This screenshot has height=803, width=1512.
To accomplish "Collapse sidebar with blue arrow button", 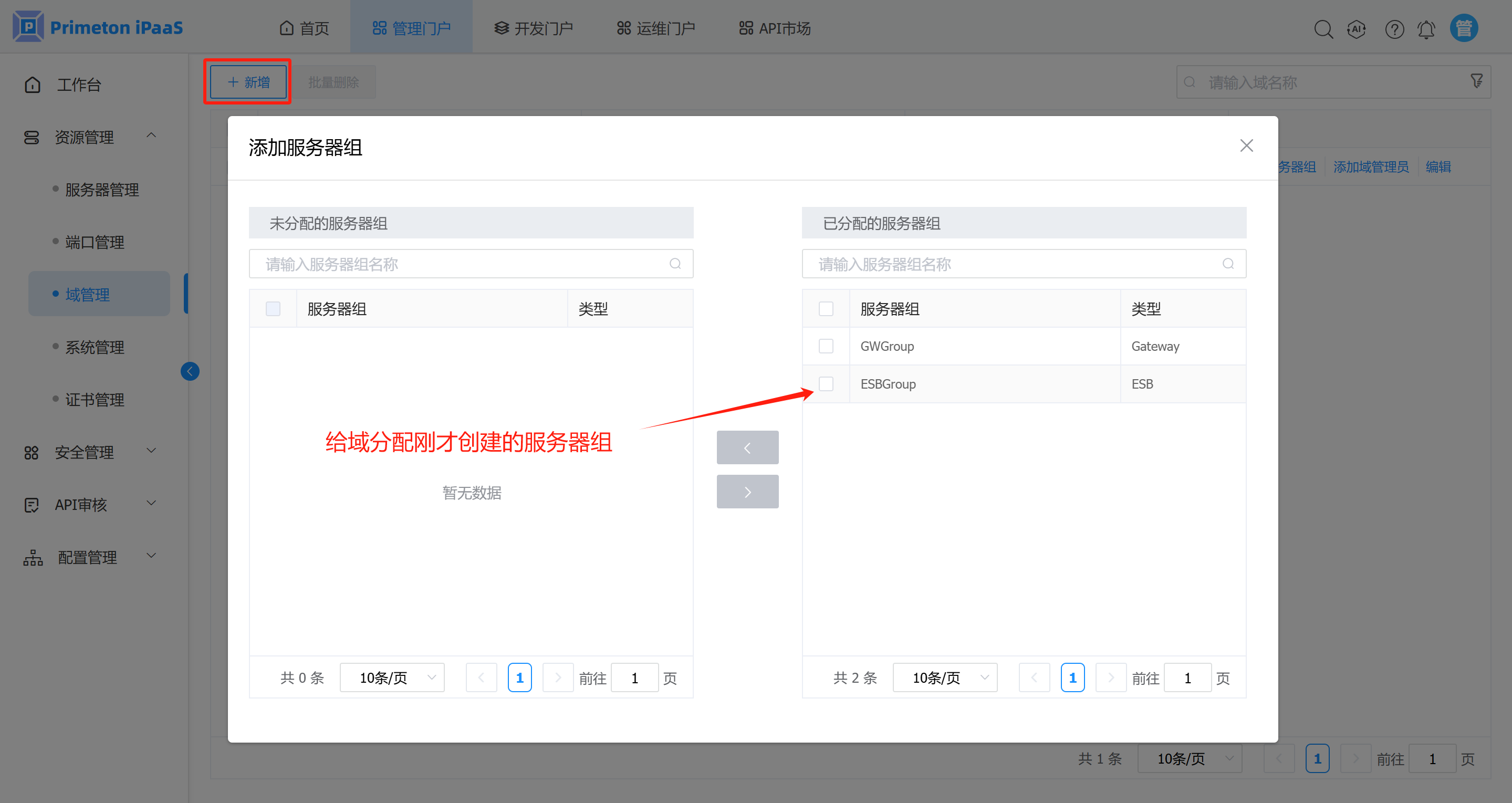I will 190,371.
